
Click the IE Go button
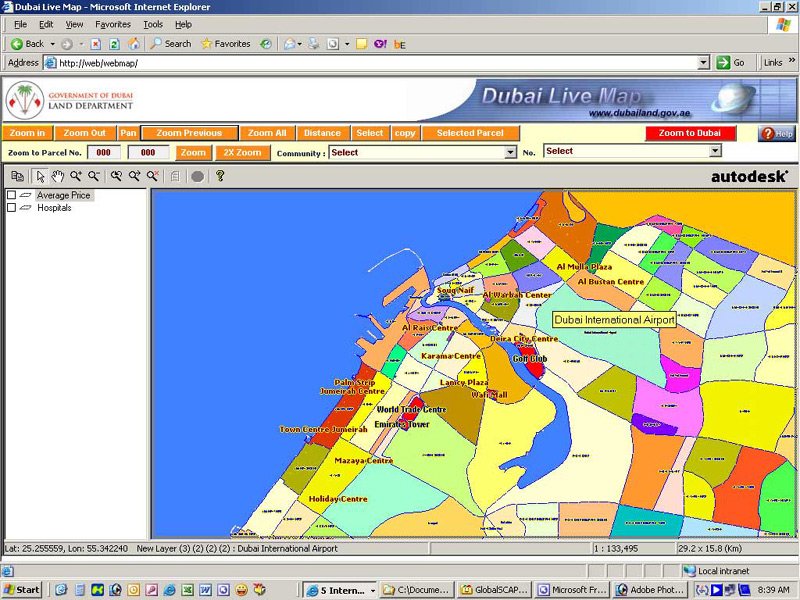tap(731, 63)
